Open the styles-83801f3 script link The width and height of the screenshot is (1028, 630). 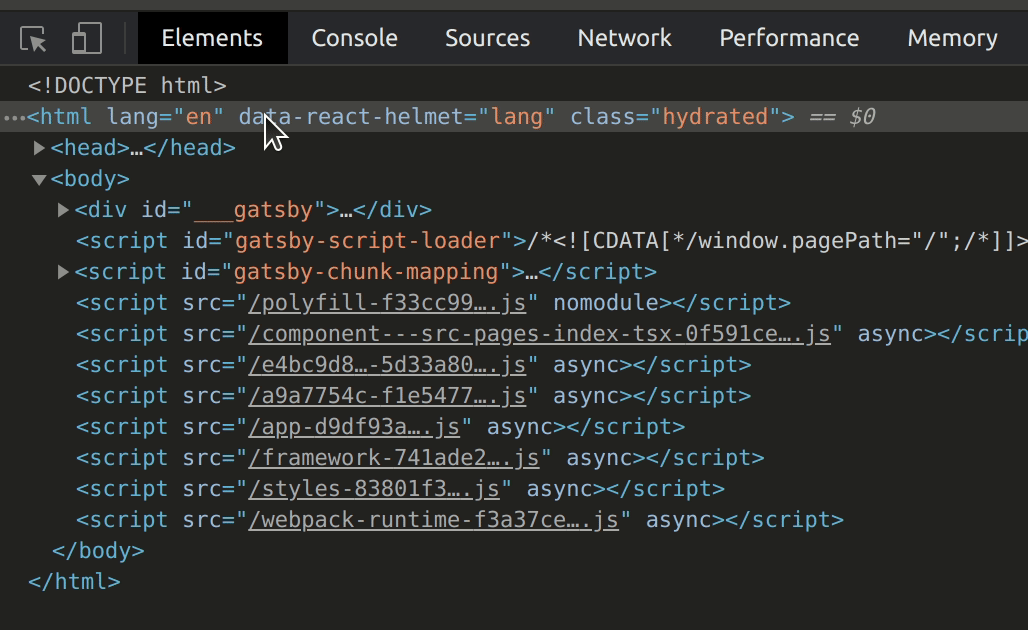point(374,489)
